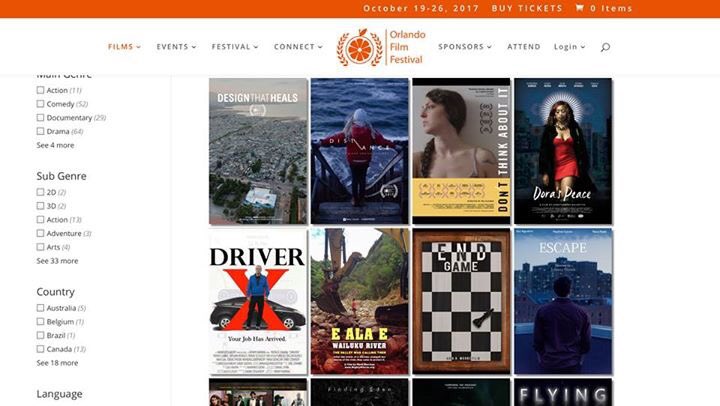Enable the Drama genre filter
Image resolution: width=720 pixels, height=406 pixels.
pos(40,131)
